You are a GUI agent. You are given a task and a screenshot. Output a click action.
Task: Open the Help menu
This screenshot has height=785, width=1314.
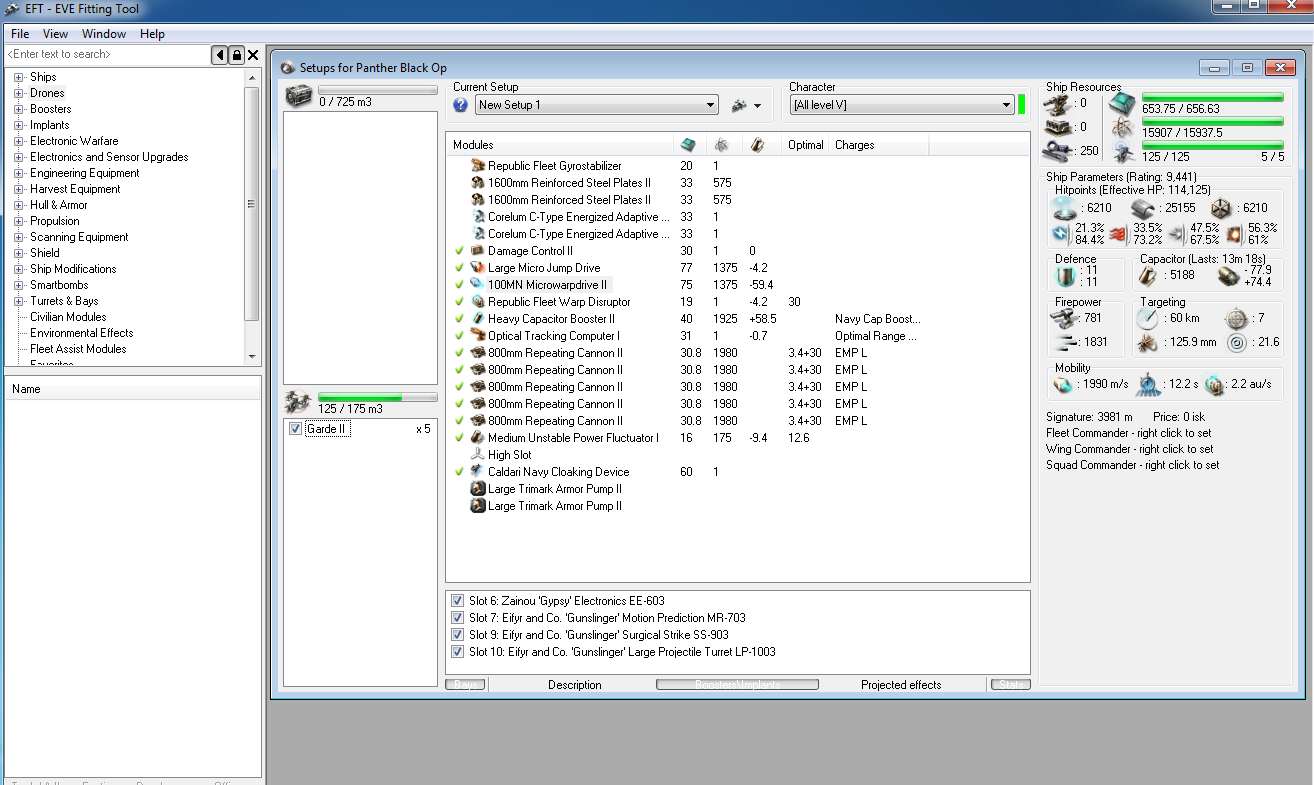(x=152, y=34)
